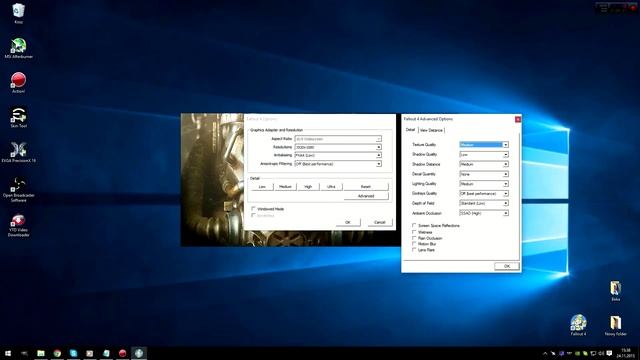This screenshot has width=640, height=360.
Task: Open Skype from the taskbar
Action: (73, 353)
